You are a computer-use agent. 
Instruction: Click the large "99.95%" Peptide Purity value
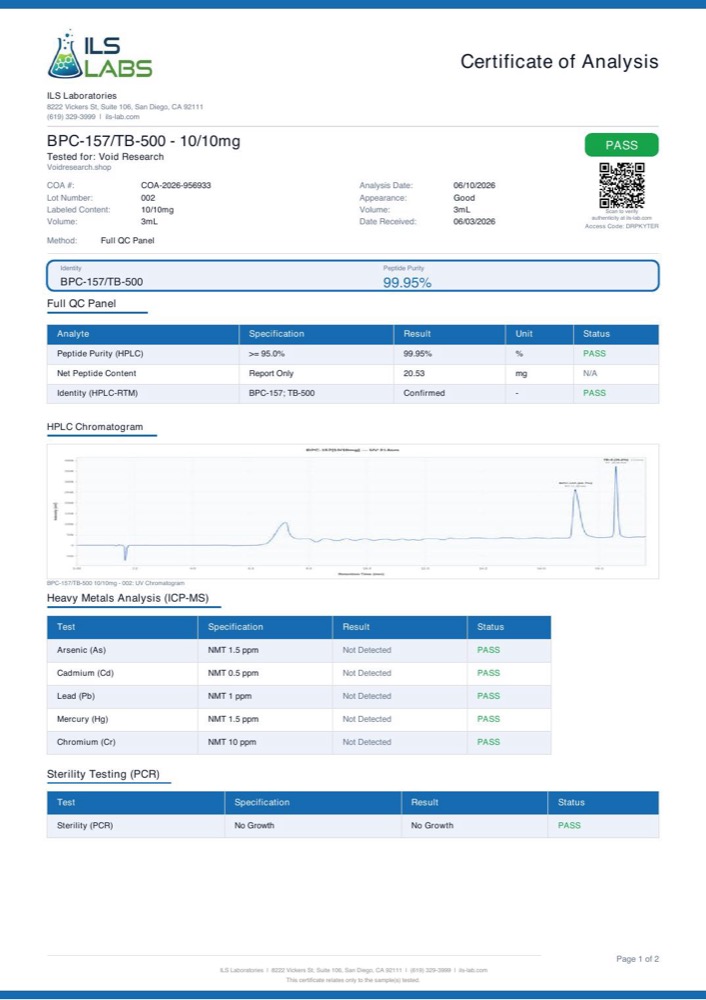407,283
